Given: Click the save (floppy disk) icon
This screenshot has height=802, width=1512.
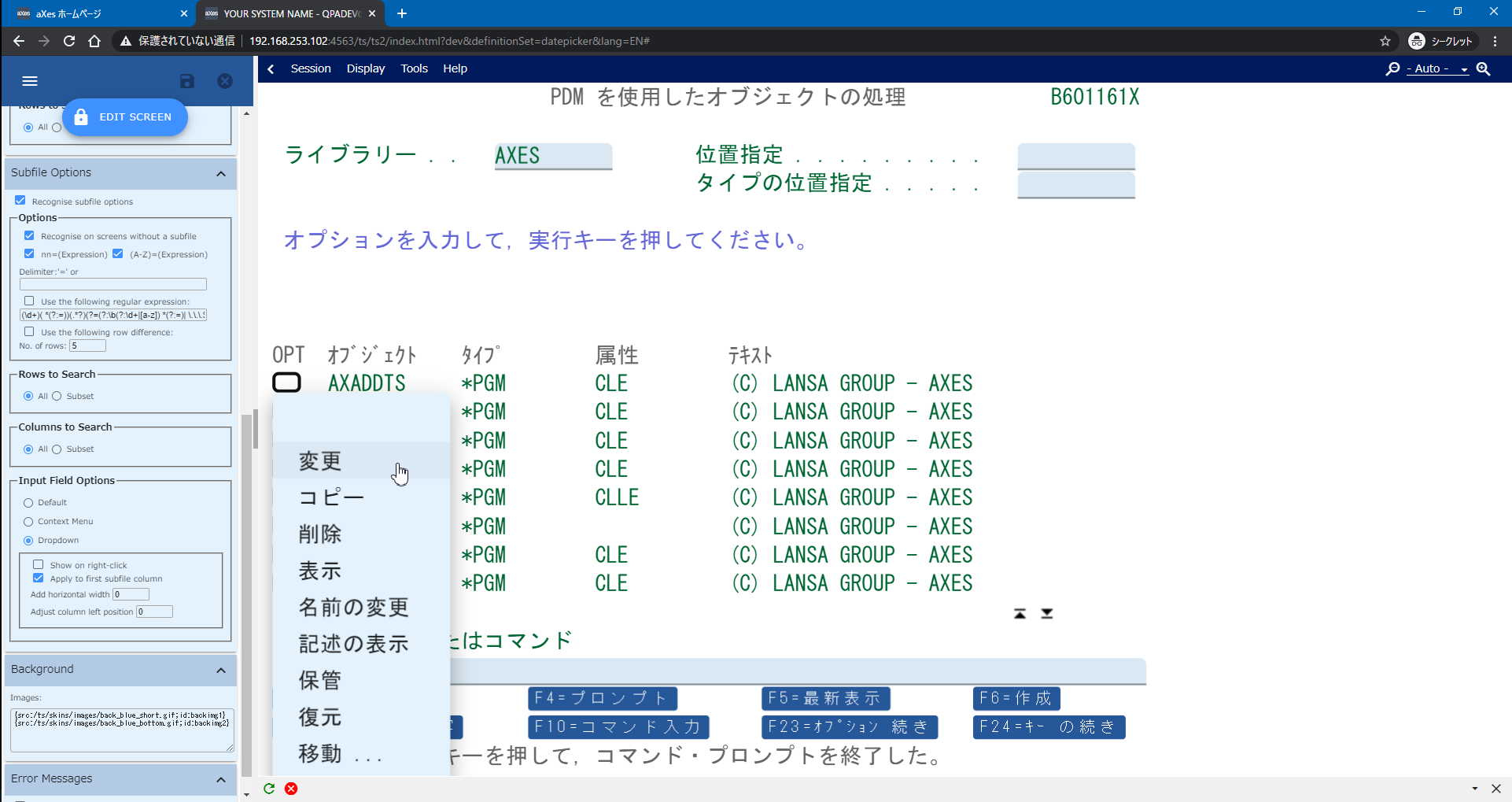Looking at the screenshot, I should coord(186,81).
